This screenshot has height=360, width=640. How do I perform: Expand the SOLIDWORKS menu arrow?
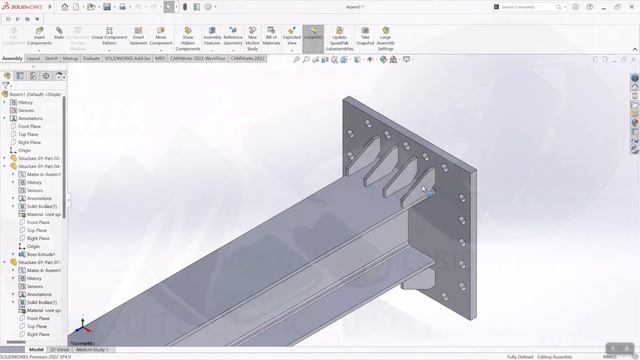[50, 7]
